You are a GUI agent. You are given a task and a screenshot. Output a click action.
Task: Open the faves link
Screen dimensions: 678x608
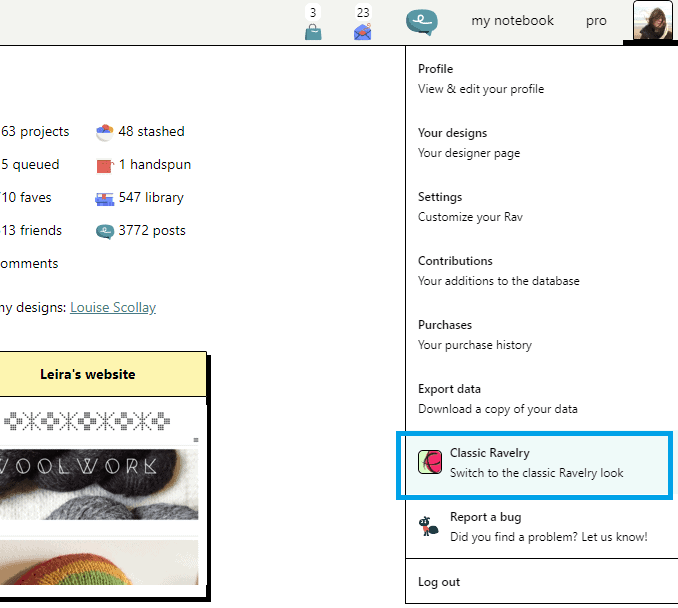click(26, 197)
